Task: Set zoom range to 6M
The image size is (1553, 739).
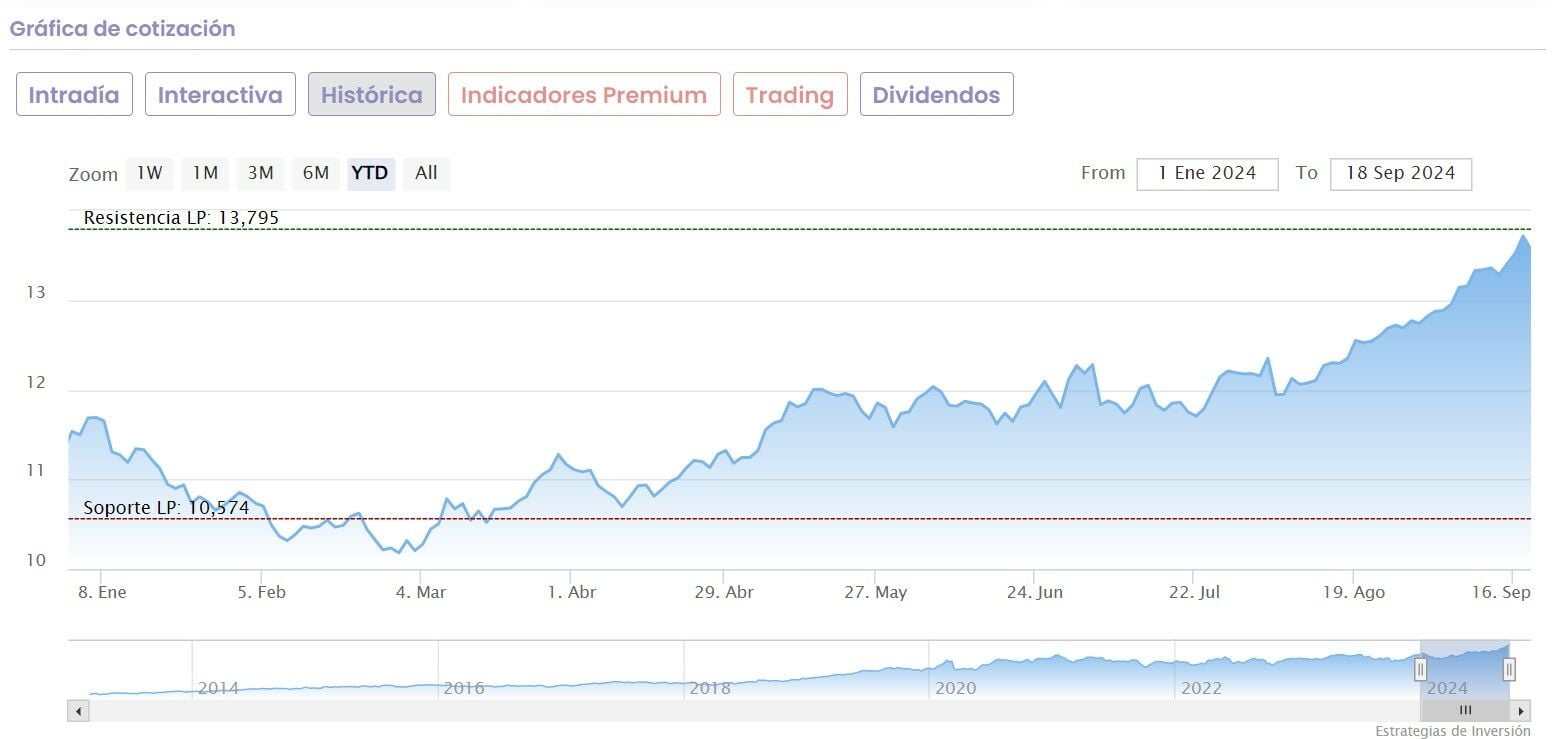Action: point(316,173)
